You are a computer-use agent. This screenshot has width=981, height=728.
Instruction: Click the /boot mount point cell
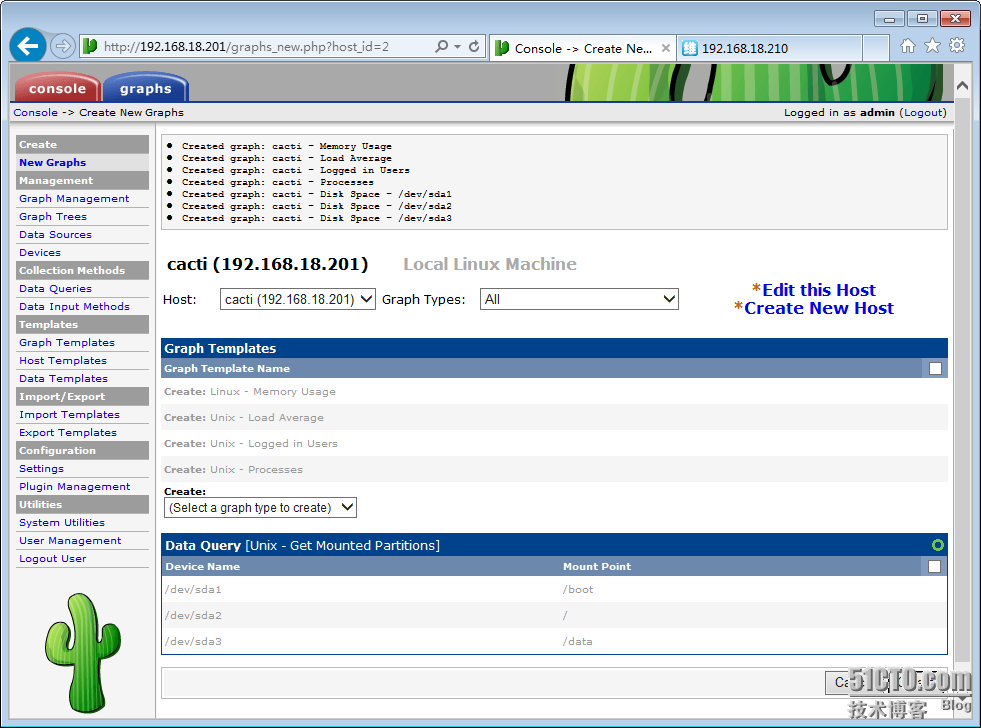578,590
